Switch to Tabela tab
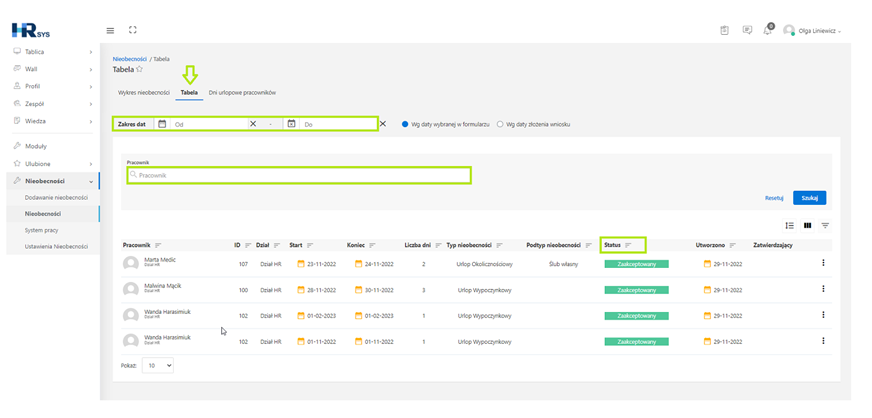This screenshot has height=418, width=872. point(189,93)
